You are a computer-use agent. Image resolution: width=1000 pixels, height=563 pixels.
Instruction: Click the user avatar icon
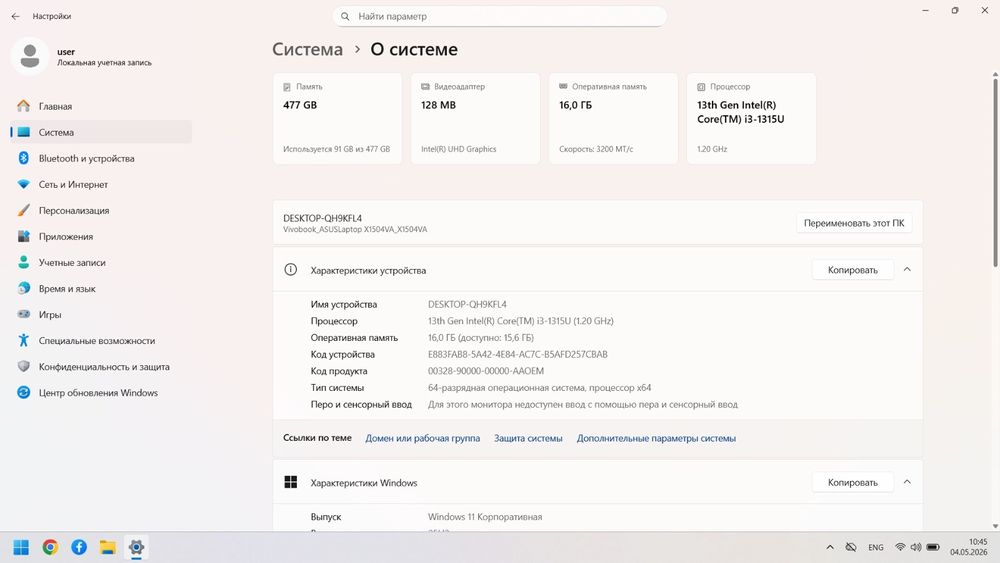coord(29,56)
